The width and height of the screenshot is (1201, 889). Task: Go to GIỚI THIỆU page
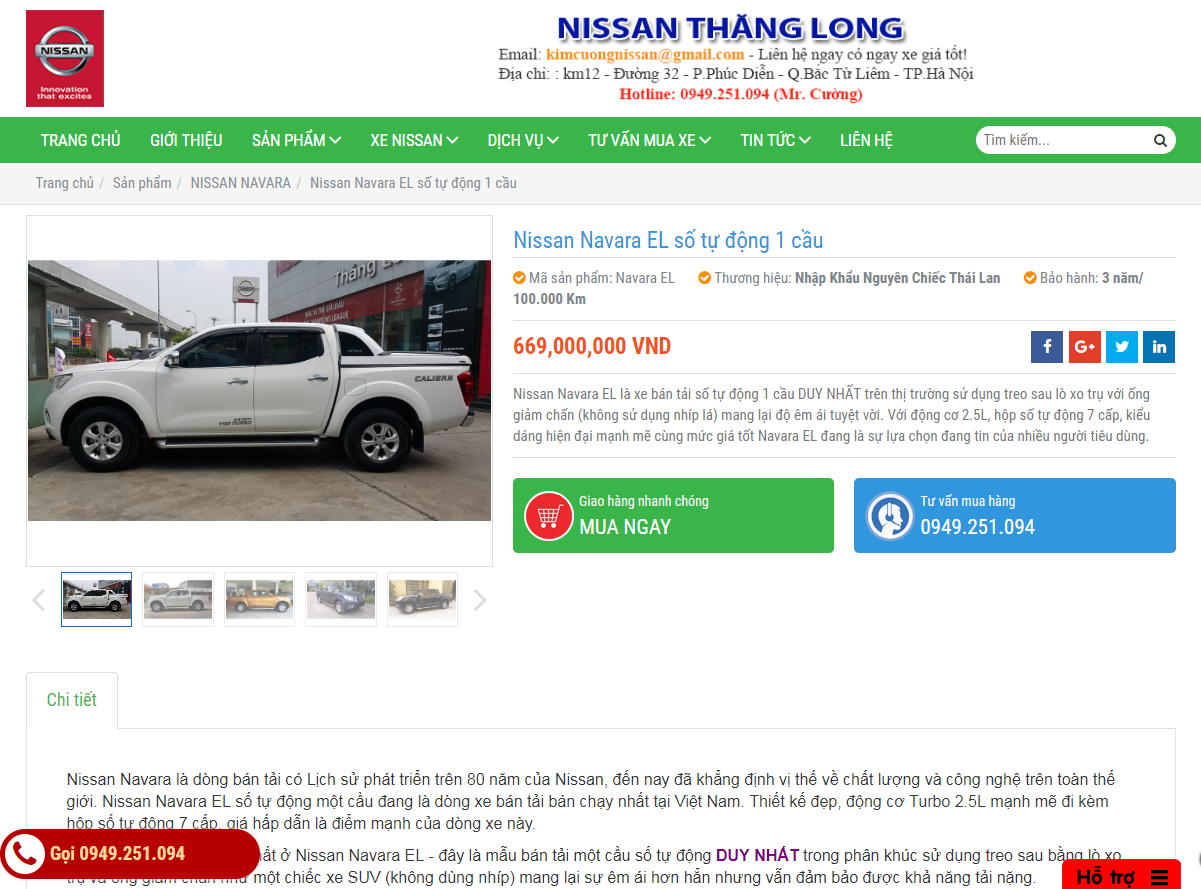click(x=186, y=140)
